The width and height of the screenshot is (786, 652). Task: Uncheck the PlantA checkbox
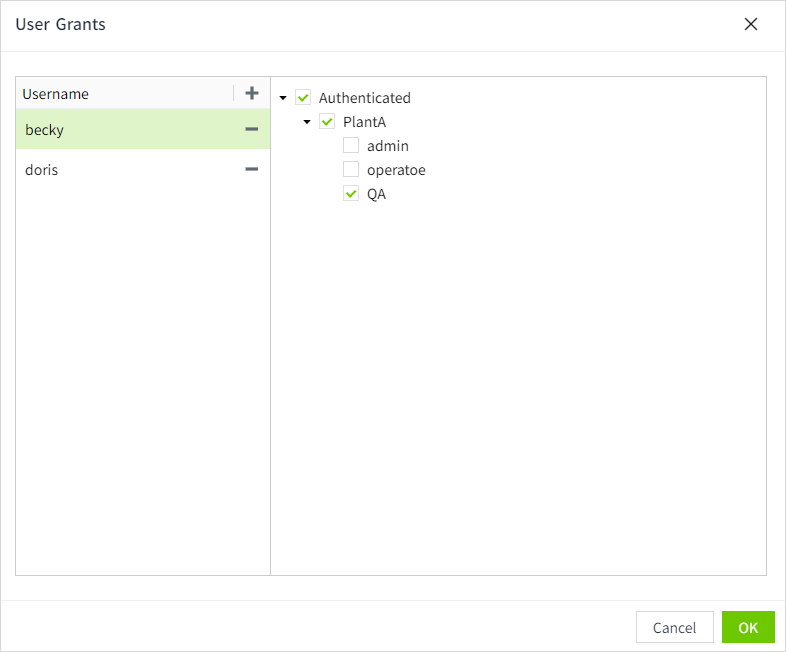coord(327,122)
